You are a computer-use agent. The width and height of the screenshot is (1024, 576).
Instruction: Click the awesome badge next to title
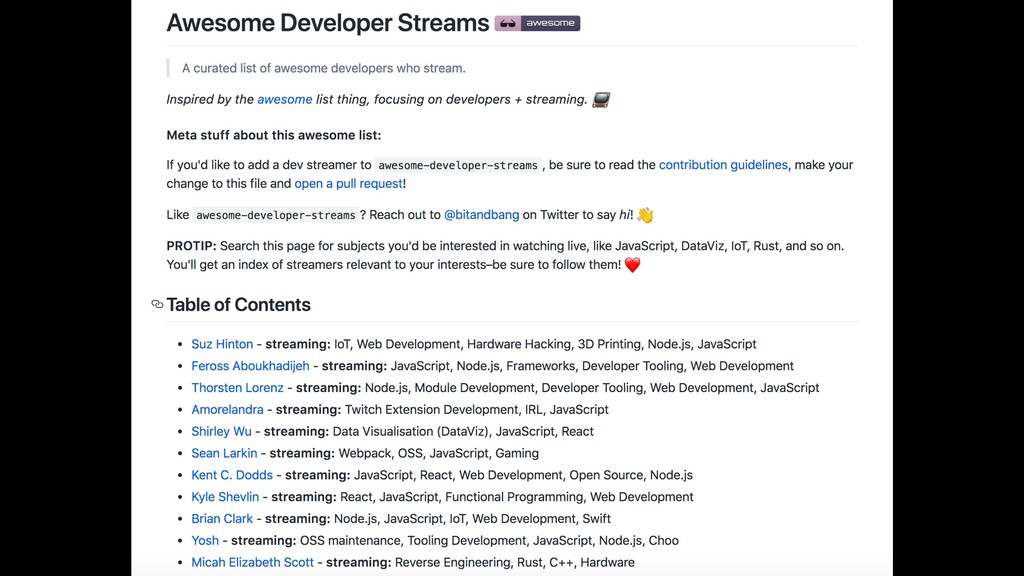tap(537, 23)
